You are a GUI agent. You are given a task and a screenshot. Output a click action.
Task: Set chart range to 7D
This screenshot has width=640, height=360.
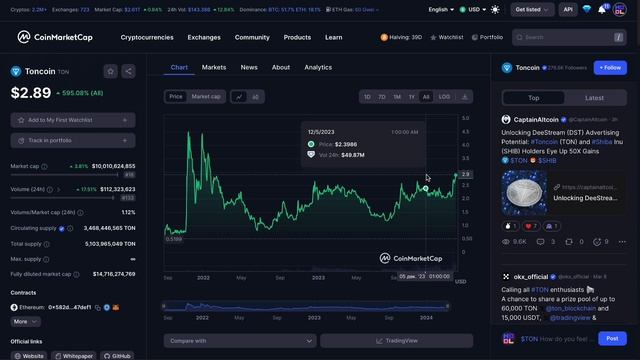point(382,97)
